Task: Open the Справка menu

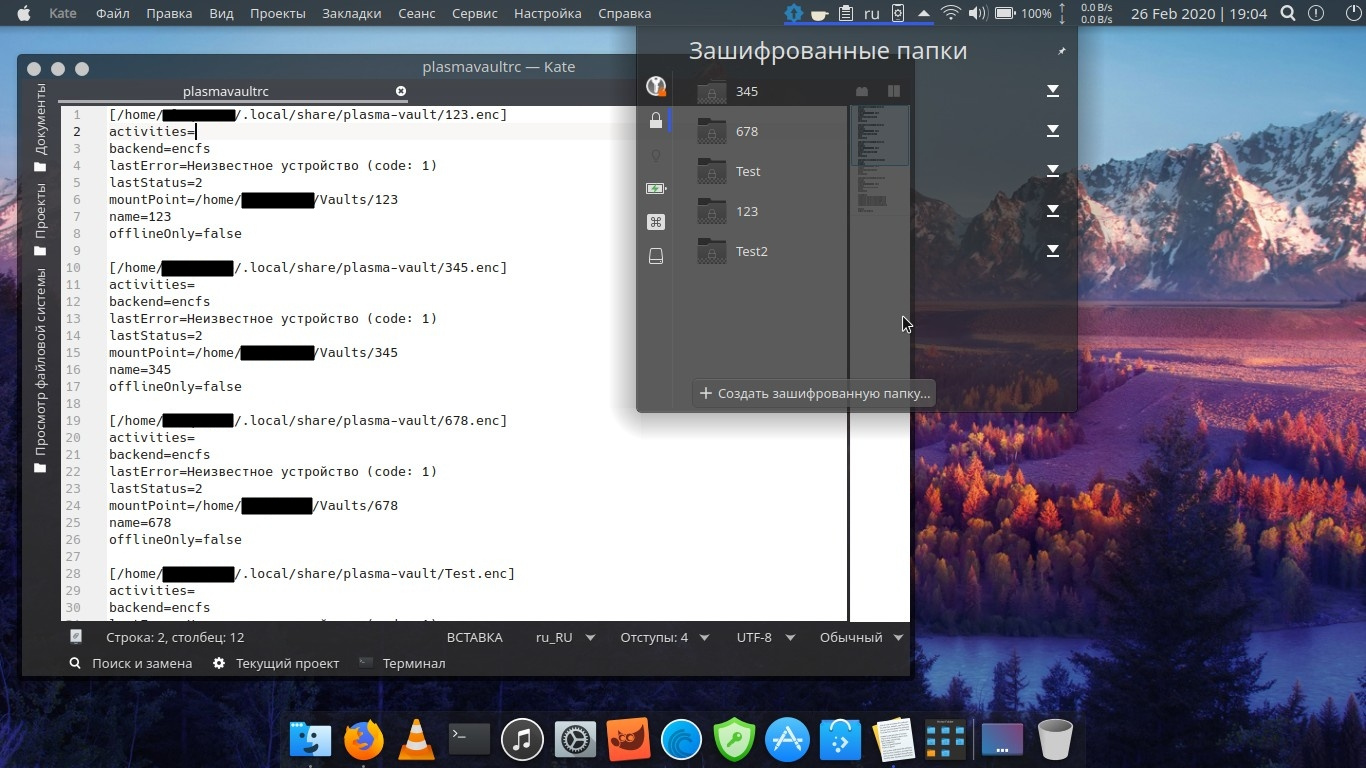Action: pyautogui.click(x=624, y=14)
